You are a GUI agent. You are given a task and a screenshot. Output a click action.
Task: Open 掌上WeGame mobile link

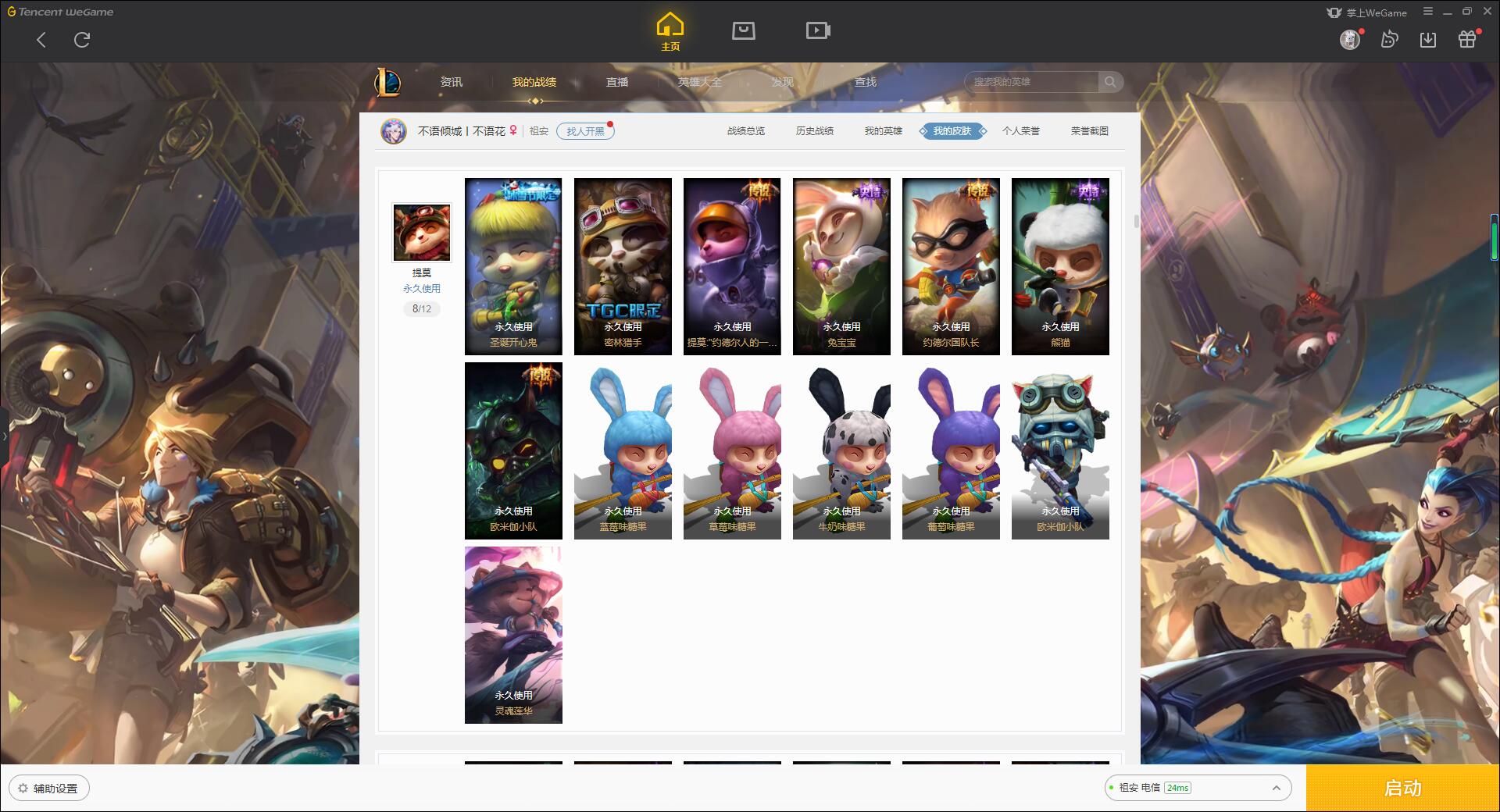click(1367, 12)
